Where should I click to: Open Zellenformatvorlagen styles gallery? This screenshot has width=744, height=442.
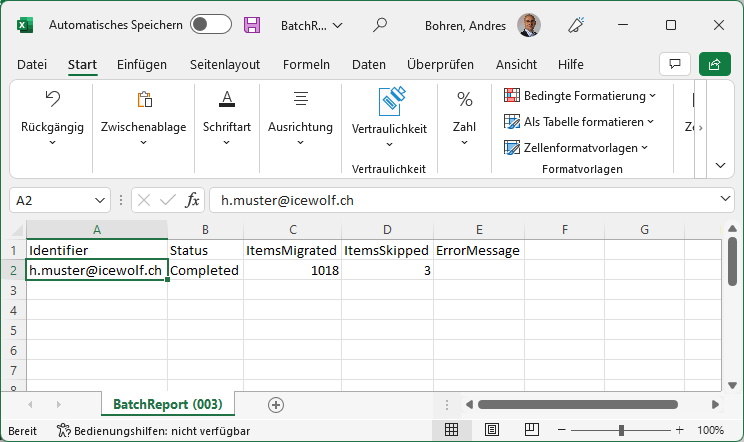tap(576, 147)
